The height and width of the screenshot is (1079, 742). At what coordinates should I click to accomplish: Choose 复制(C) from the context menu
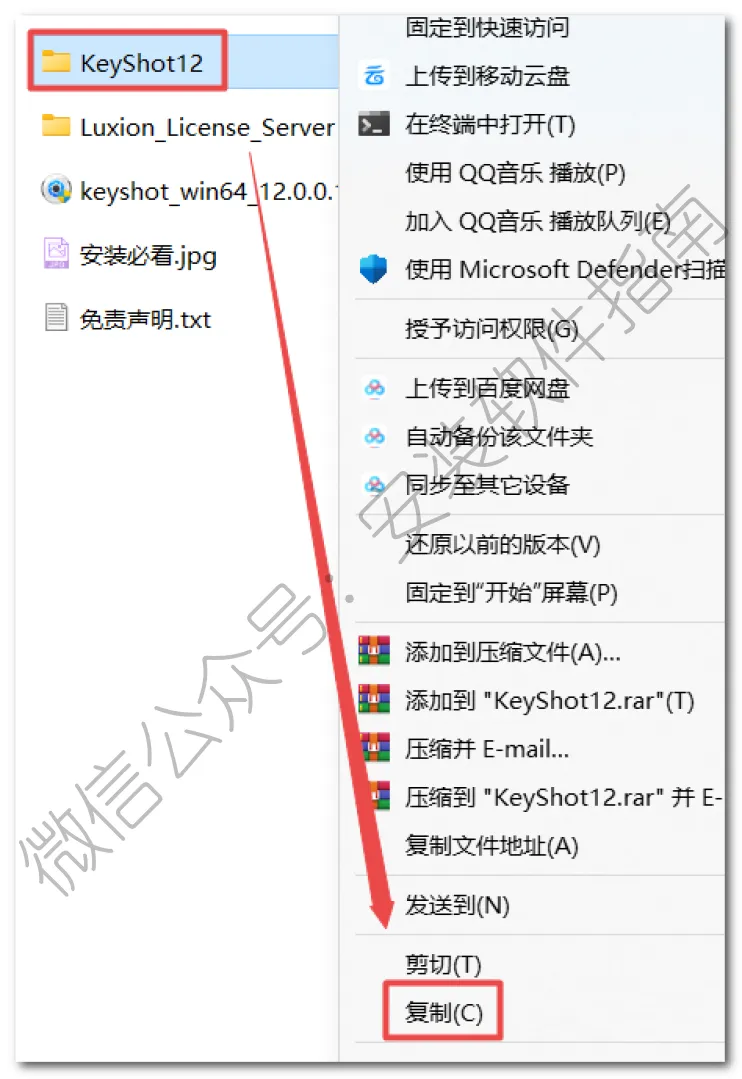[x=444, y=1012]
